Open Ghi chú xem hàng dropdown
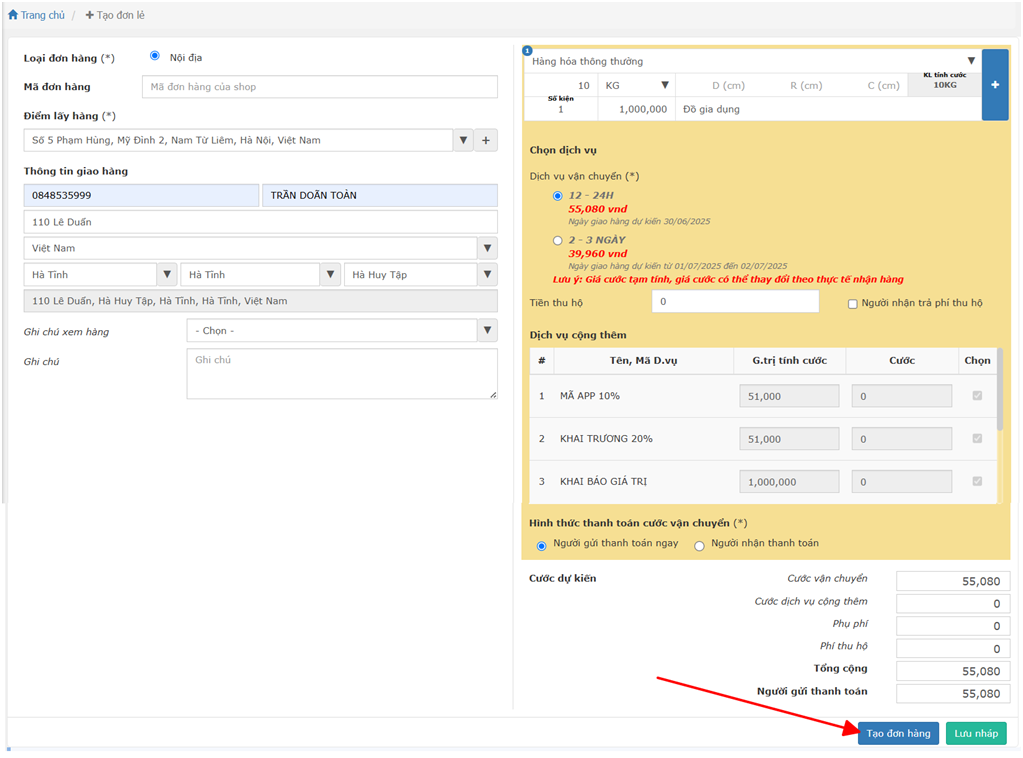Viewport: 1023px width, 758px height. pos(487,331)
